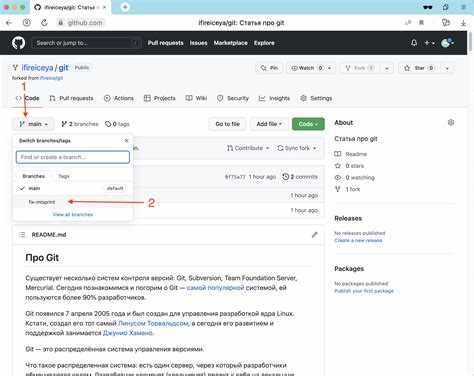The height and width of the screenshot is (376, 474).
Task: Click Create a new release
Action: pos(358,240)
